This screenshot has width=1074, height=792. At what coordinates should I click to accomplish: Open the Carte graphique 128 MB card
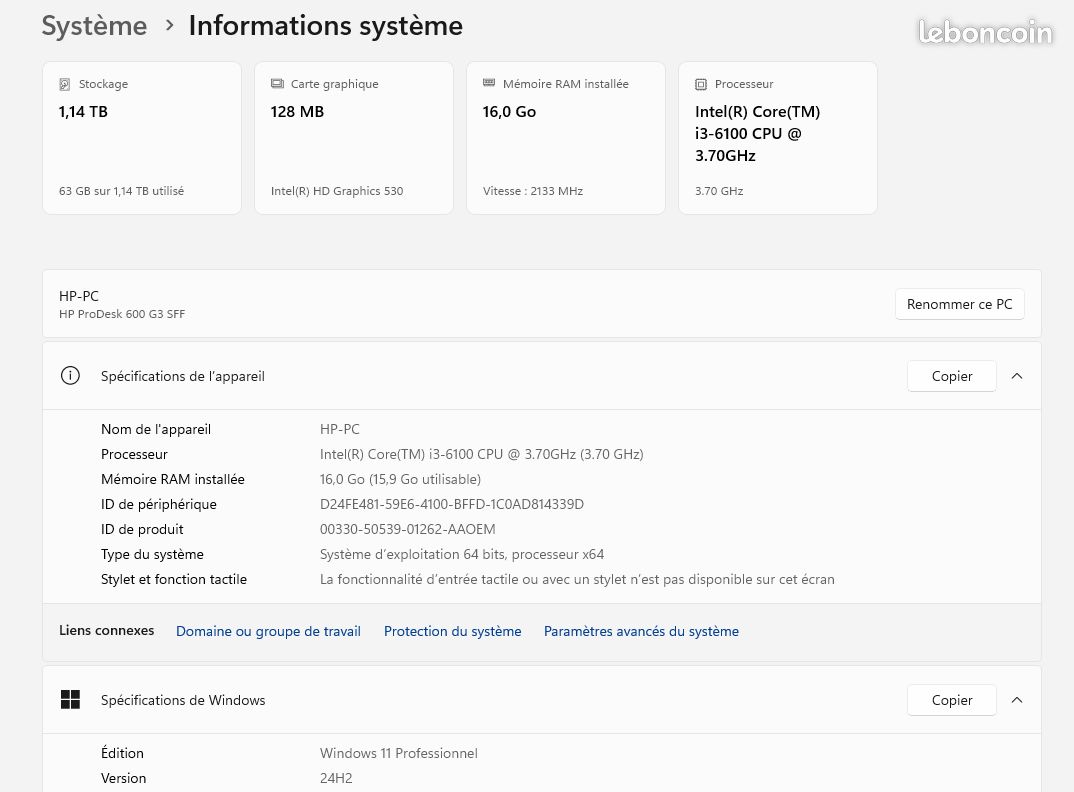pyautogui.click(x=353, y=138)
